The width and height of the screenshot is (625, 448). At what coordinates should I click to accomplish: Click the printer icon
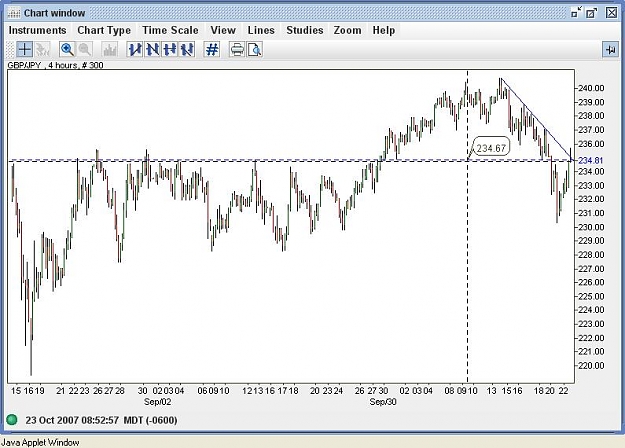coord(237,49)
